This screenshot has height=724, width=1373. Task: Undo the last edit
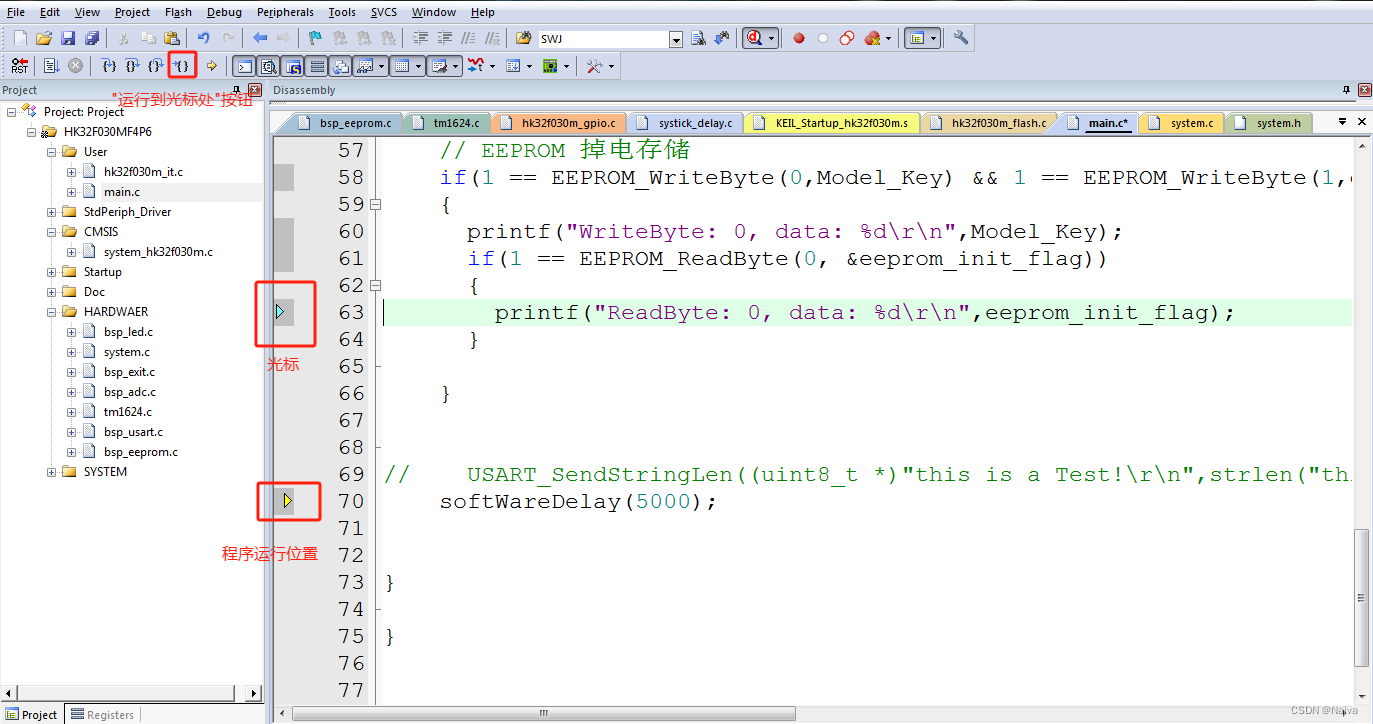[x=203, y=38]
